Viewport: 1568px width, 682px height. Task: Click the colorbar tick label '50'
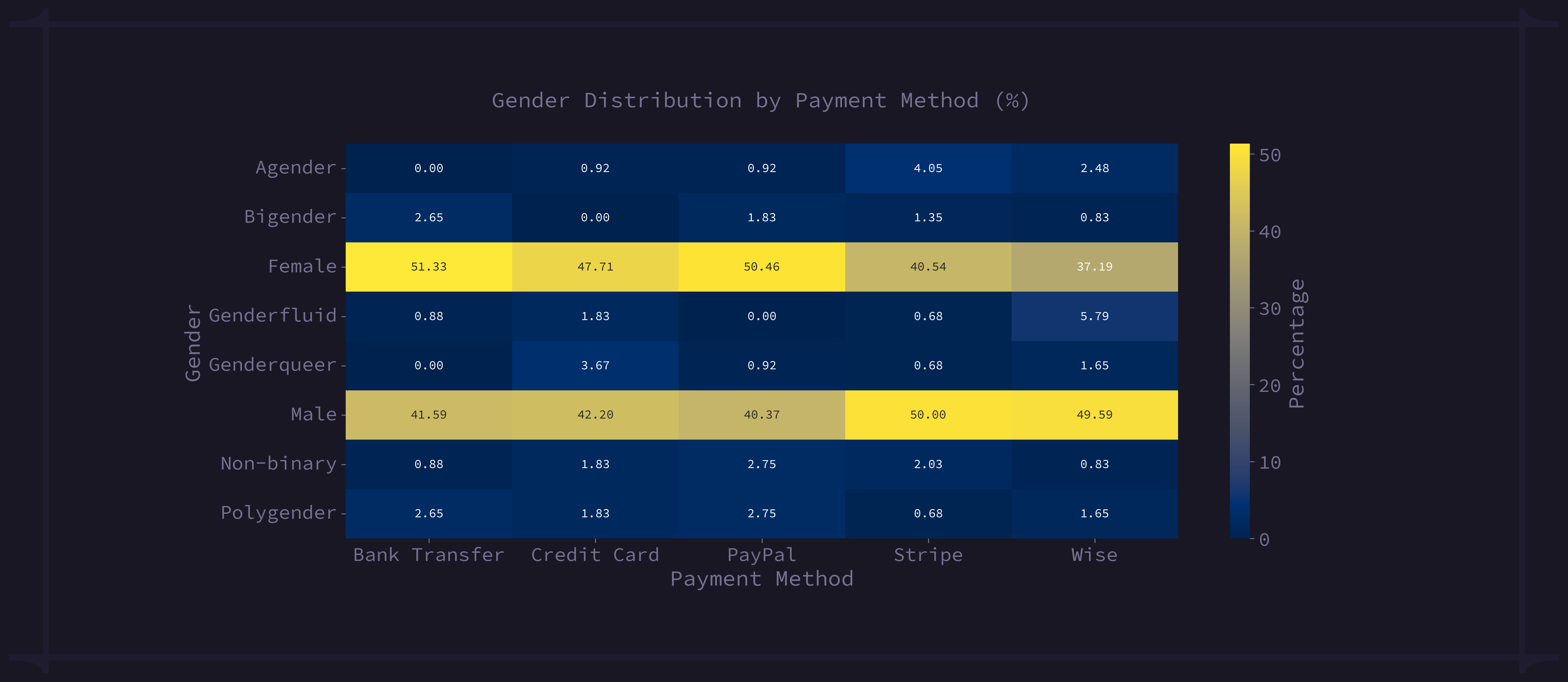[x=1270, y=155]
